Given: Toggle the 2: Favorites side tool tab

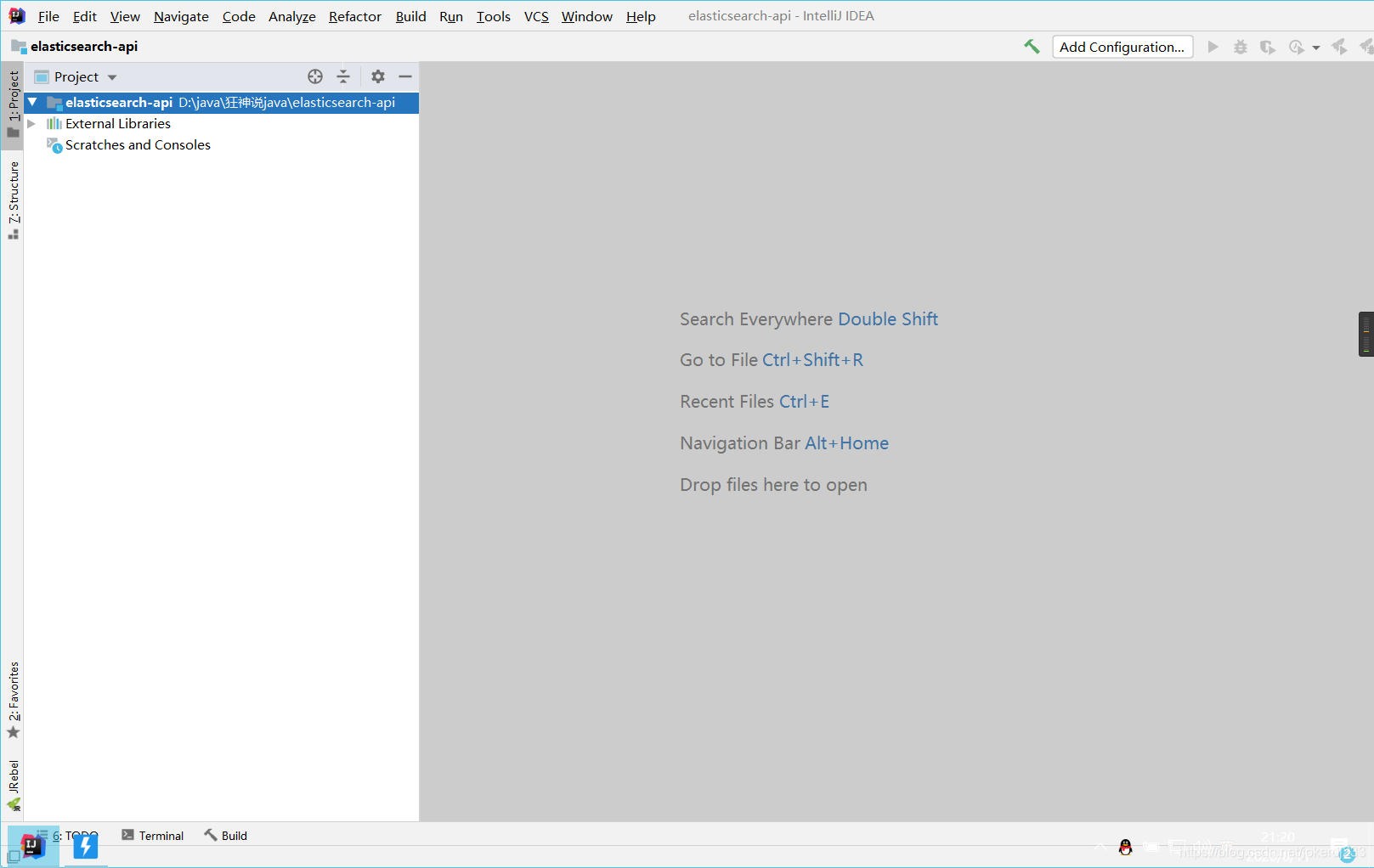Looking at the screenshot, I should pos(13,700).
